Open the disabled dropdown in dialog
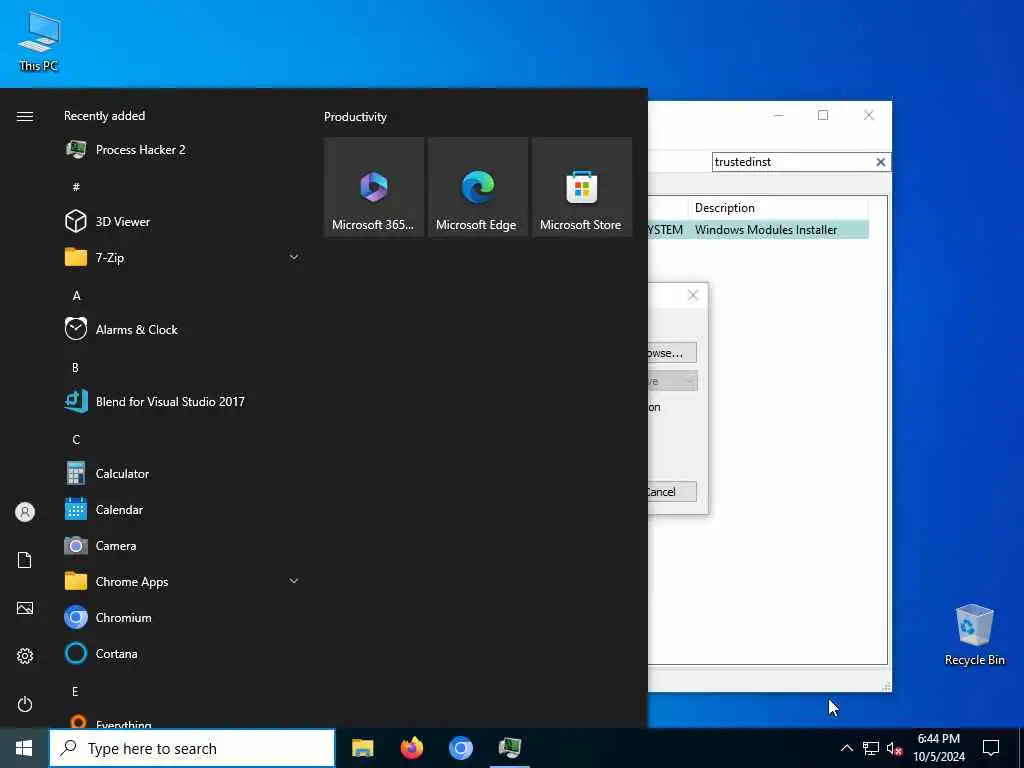Viewport: 1024px width, 768px height. tap(673, 381)
